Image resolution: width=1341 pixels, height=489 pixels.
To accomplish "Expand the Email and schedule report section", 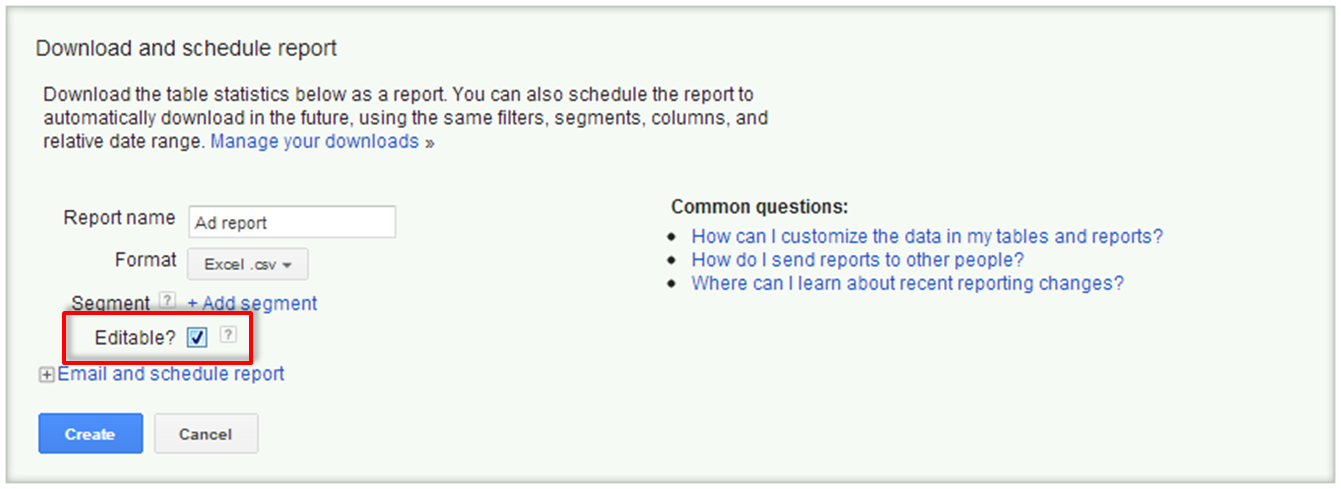I will (x=171, y=374).
